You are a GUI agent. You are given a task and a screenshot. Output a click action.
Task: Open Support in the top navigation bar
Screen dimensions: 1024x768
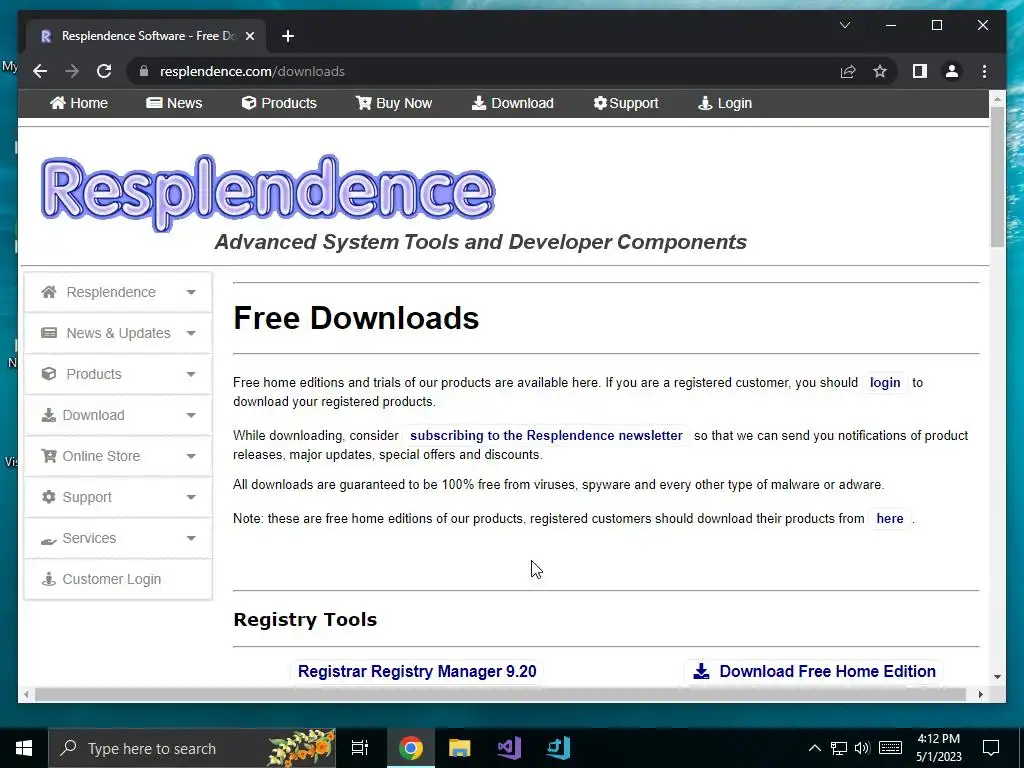click(x=626, y=103)
